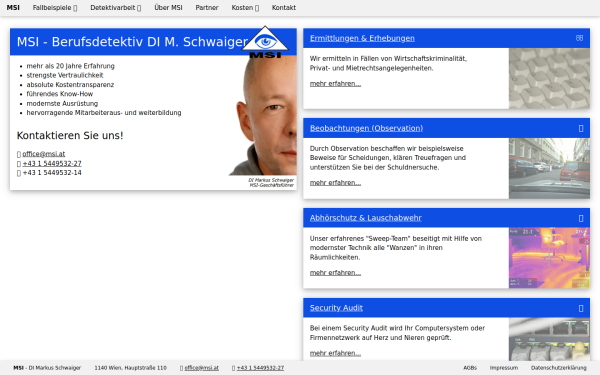Click the envelope icon in the footer
The height and width of the screenshot is (375, 600).
pyautogui.click(x=181, y=368)
